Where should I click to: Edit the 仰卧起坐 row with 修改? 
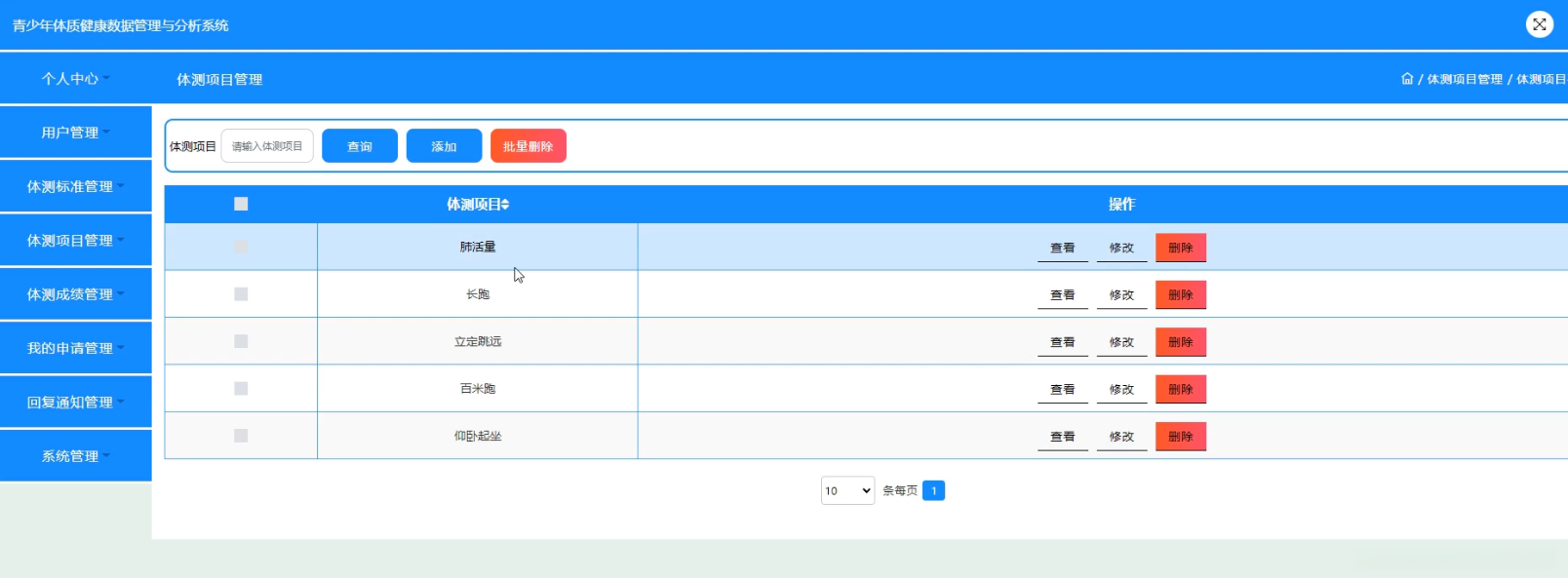tap(1121, 437)
